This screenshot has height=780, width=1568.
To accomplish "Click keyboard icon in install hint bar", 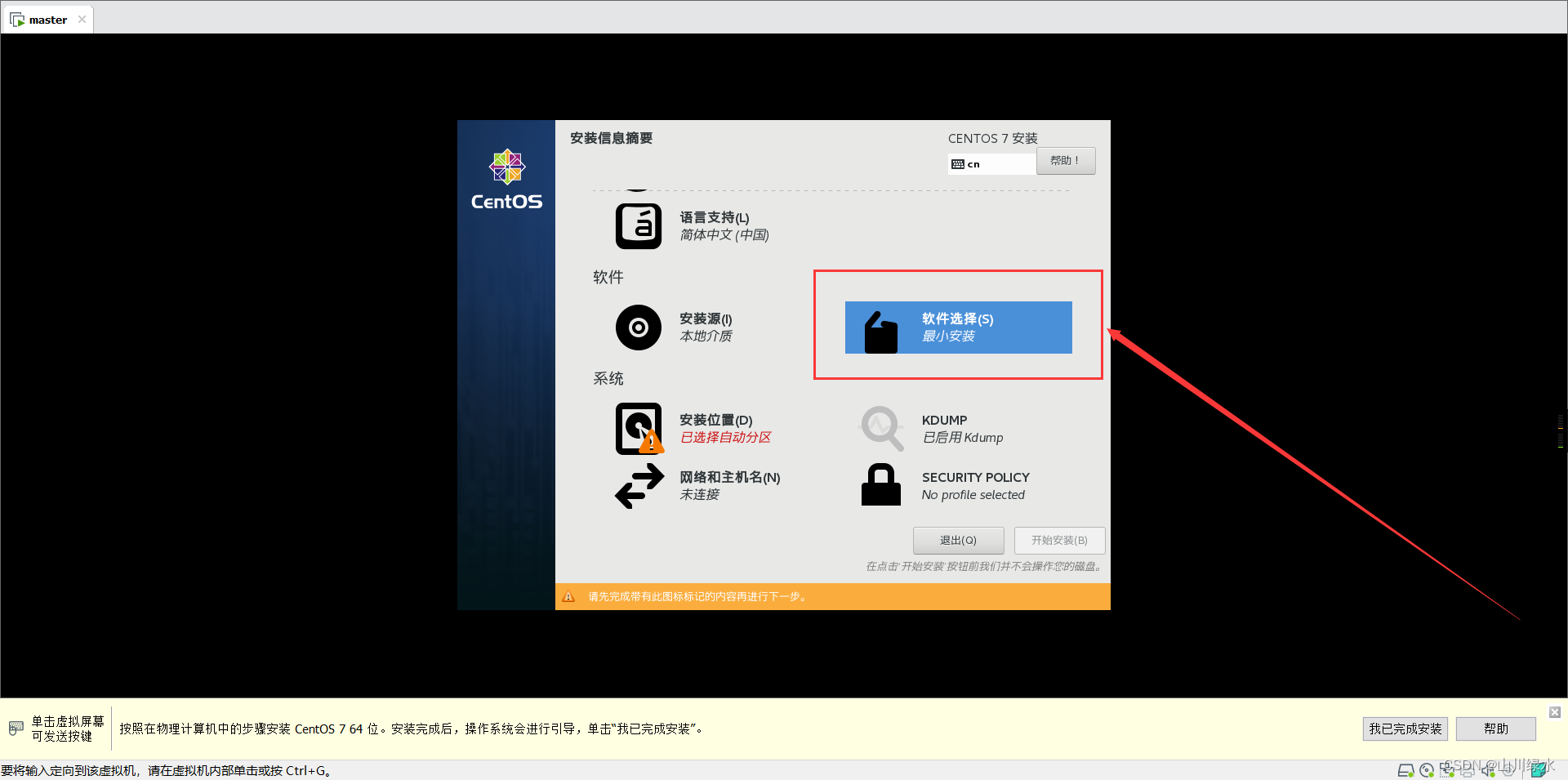I will click(x=16, y=728).
